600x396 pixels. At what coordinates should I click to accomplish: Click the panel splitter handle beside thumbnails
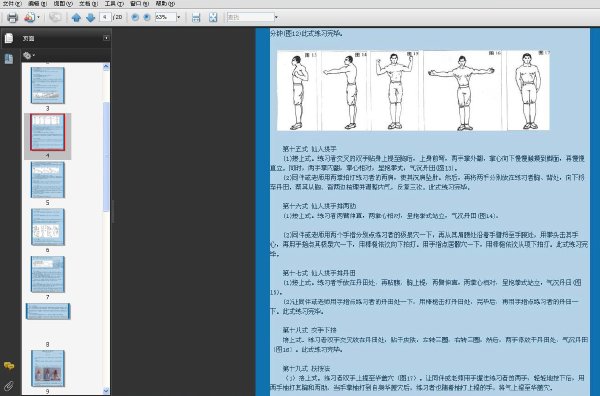tap(112, 211)
